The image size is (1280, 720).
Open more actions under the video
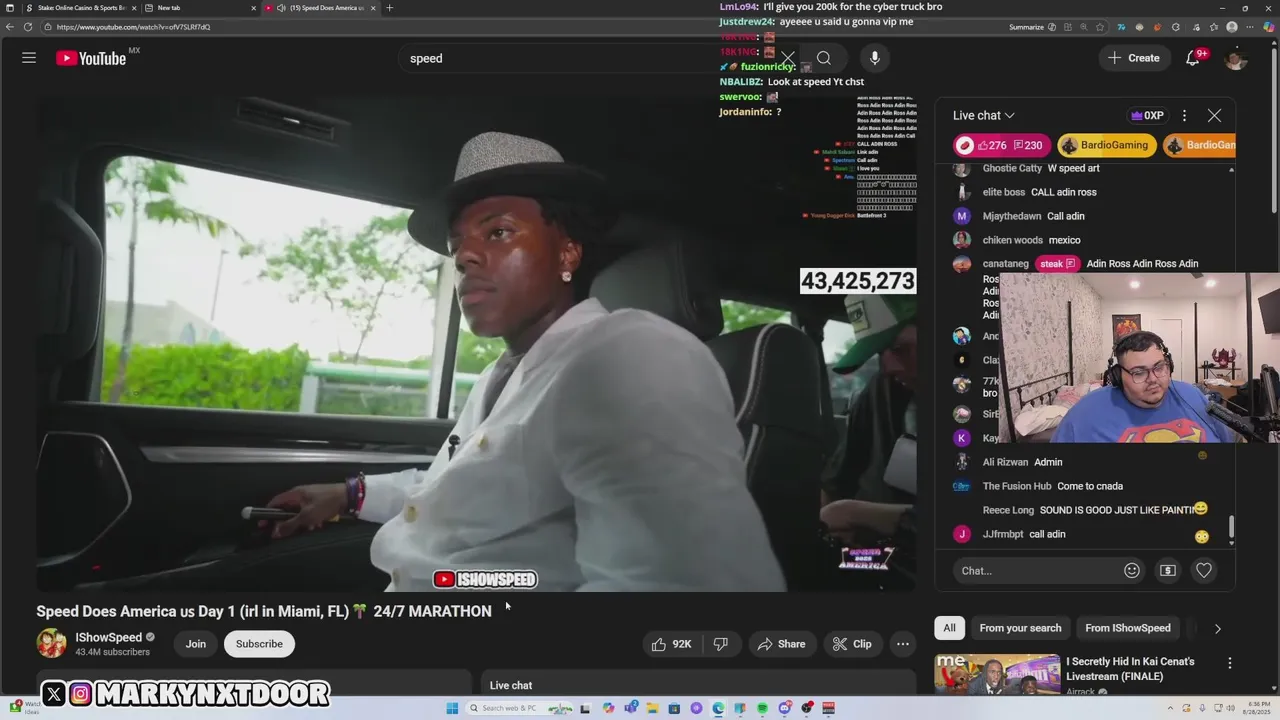903,644
